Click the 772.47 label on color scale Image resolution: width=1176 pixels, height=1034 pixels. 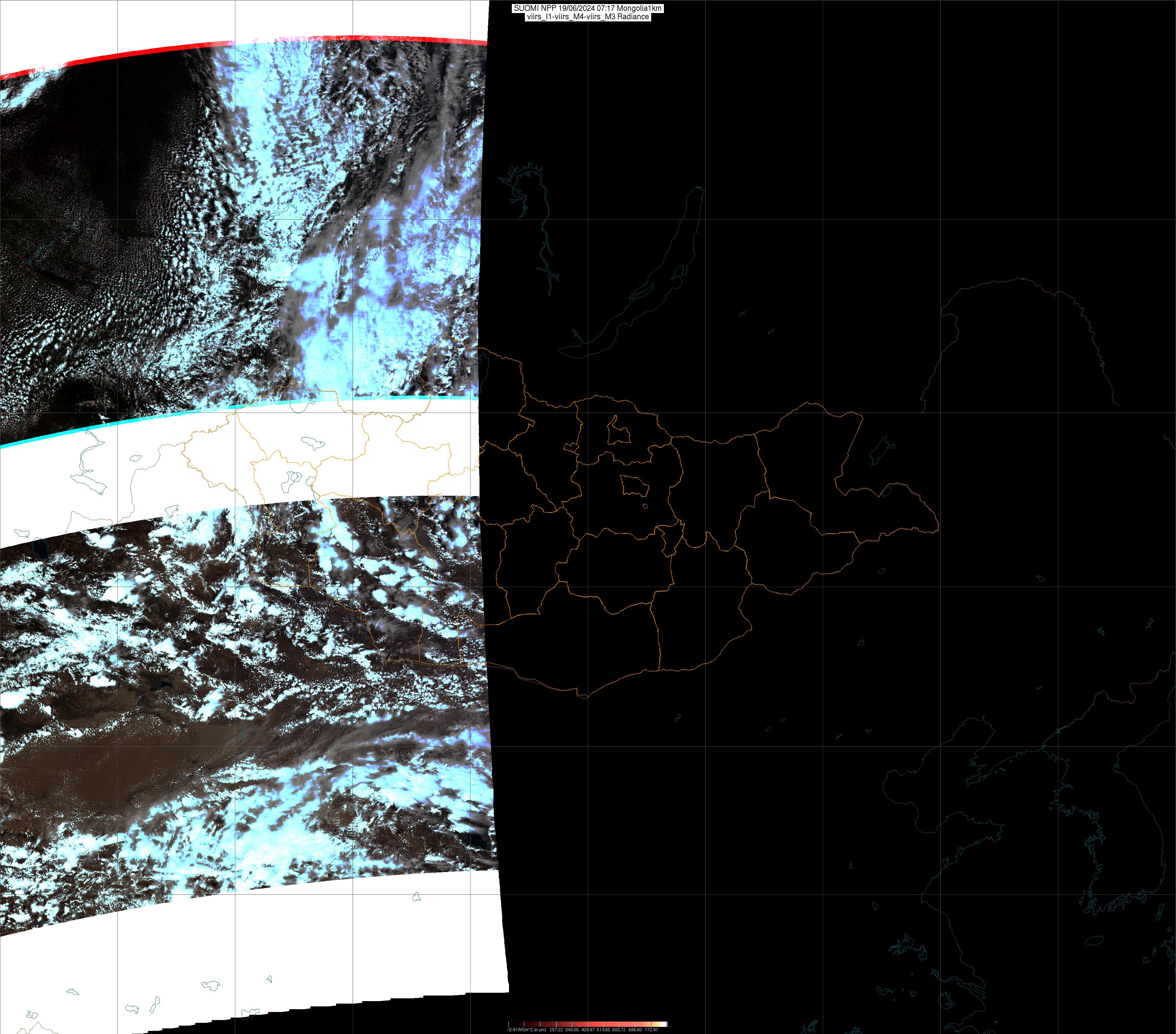[651, 1029]
